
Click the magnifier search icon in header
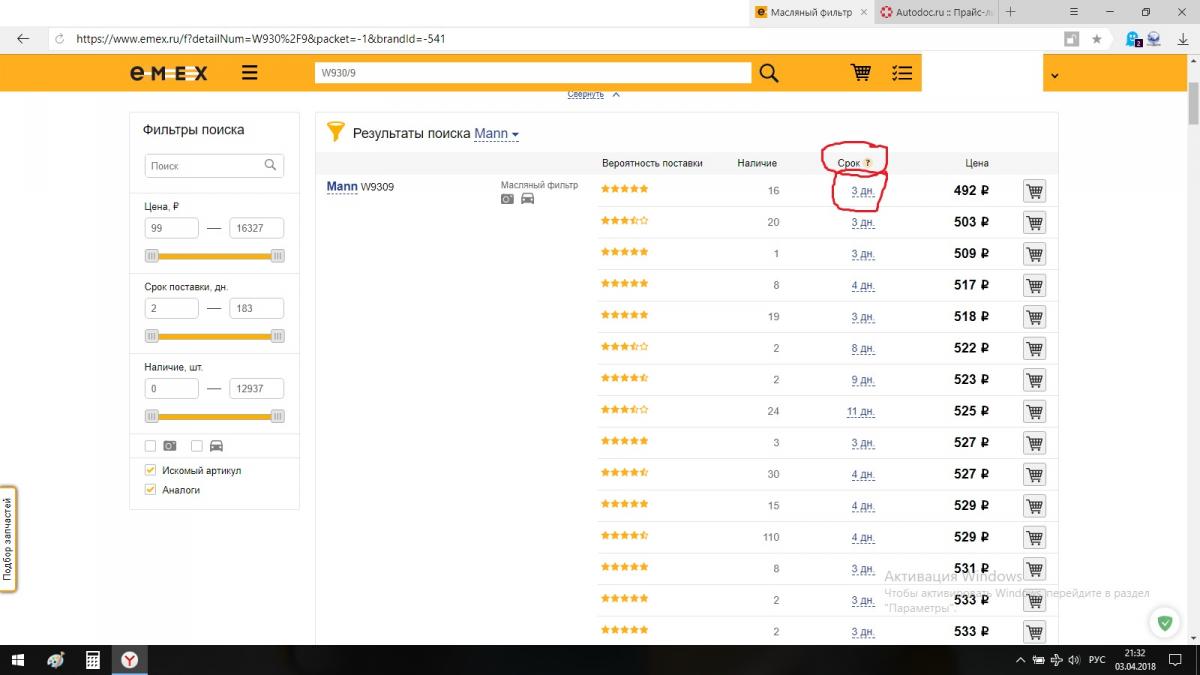[x=768, y=73]
